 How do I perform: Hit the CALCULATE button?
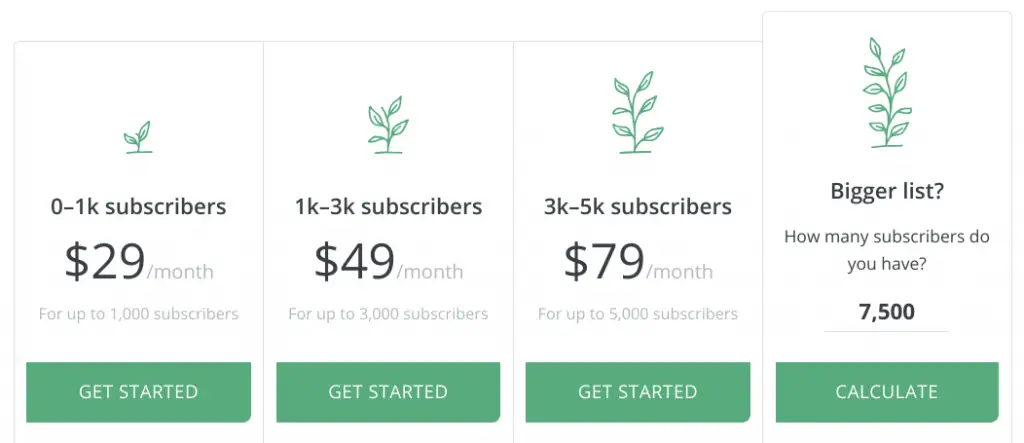pos(887,392)
